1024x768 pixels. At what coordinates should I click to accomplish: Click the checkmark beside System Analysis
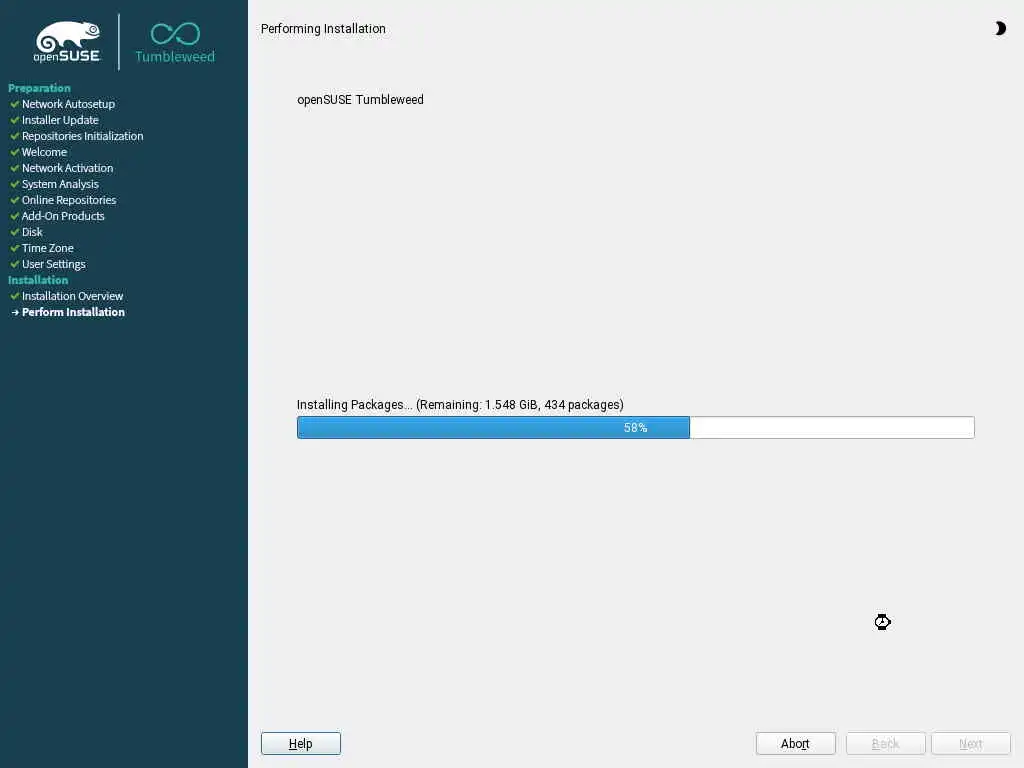[x=14, y=184]
